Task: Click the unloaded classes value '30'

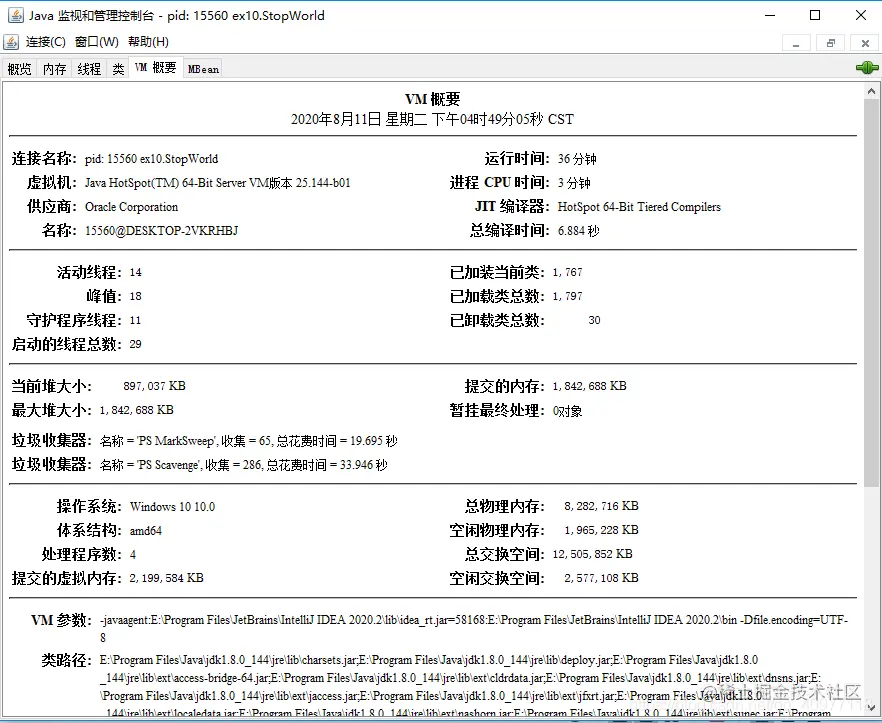Action: point(594,320)
